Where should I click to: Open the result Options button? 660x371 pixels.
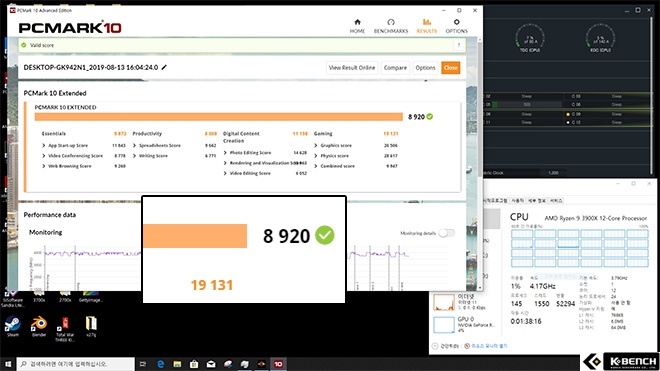tap(425, 68)
